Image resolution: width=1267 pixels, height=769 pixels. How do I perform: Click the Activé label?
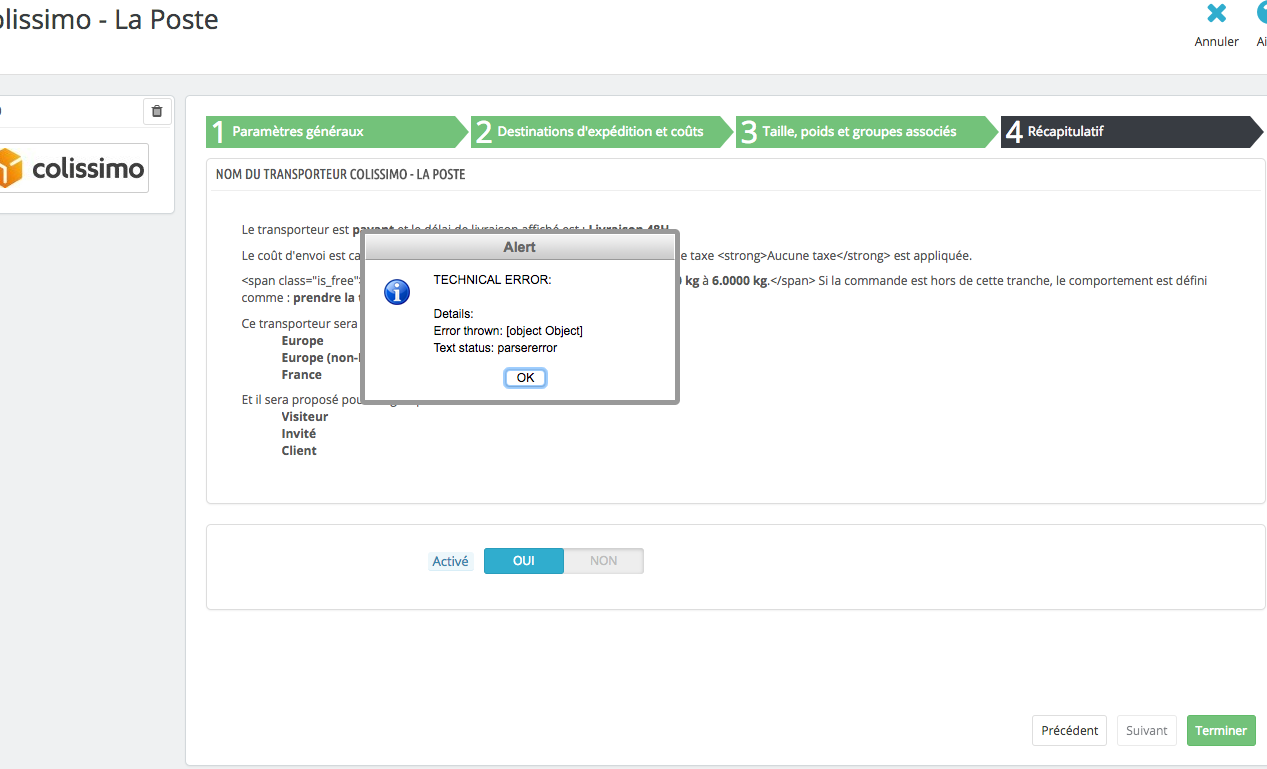pos(451,561)
